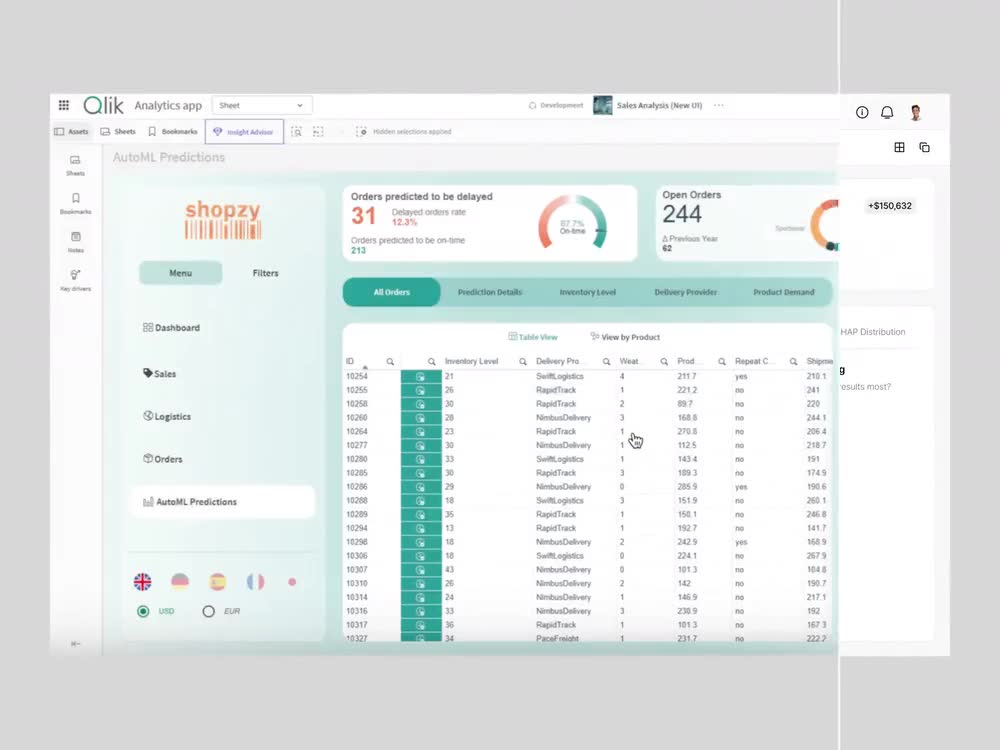Screen dimensions: 1000x750
Task: Open Key drivers in the left sidebar
Action: coord(75,281)
